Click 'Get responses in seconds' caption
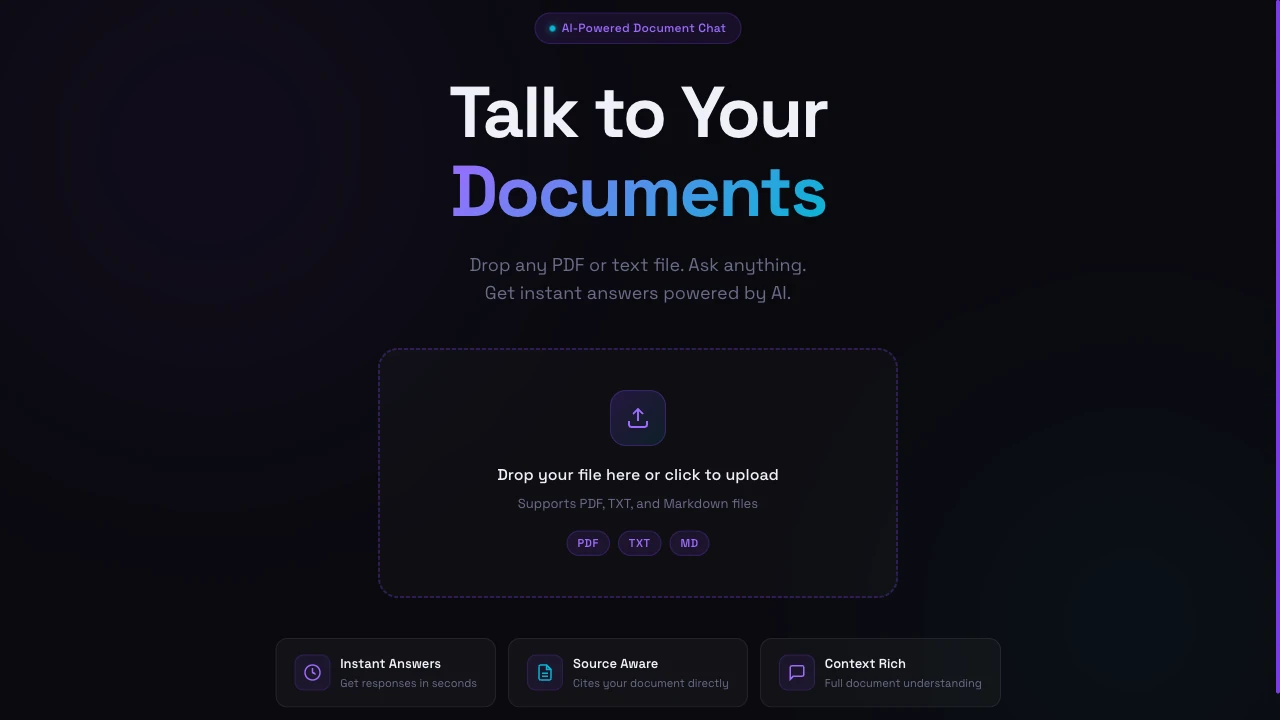The width and height of the screenshot is (1280, 720). pos(408,683)
